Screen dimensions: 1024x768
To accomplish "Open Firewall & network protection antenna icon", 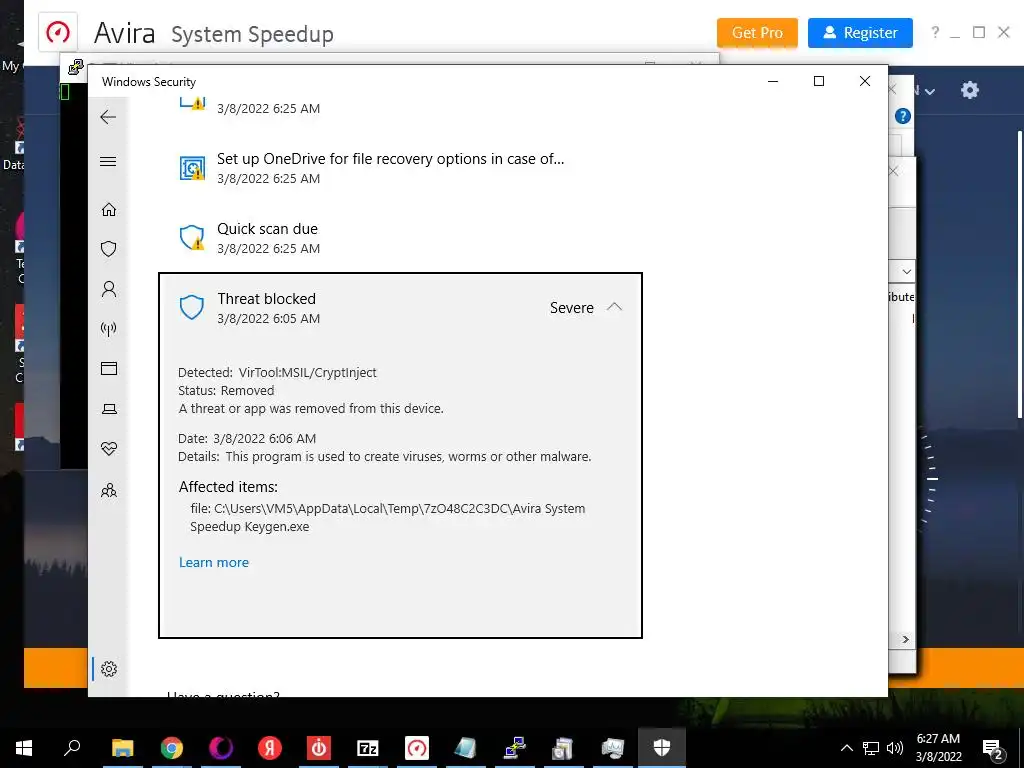I will 109,328.
